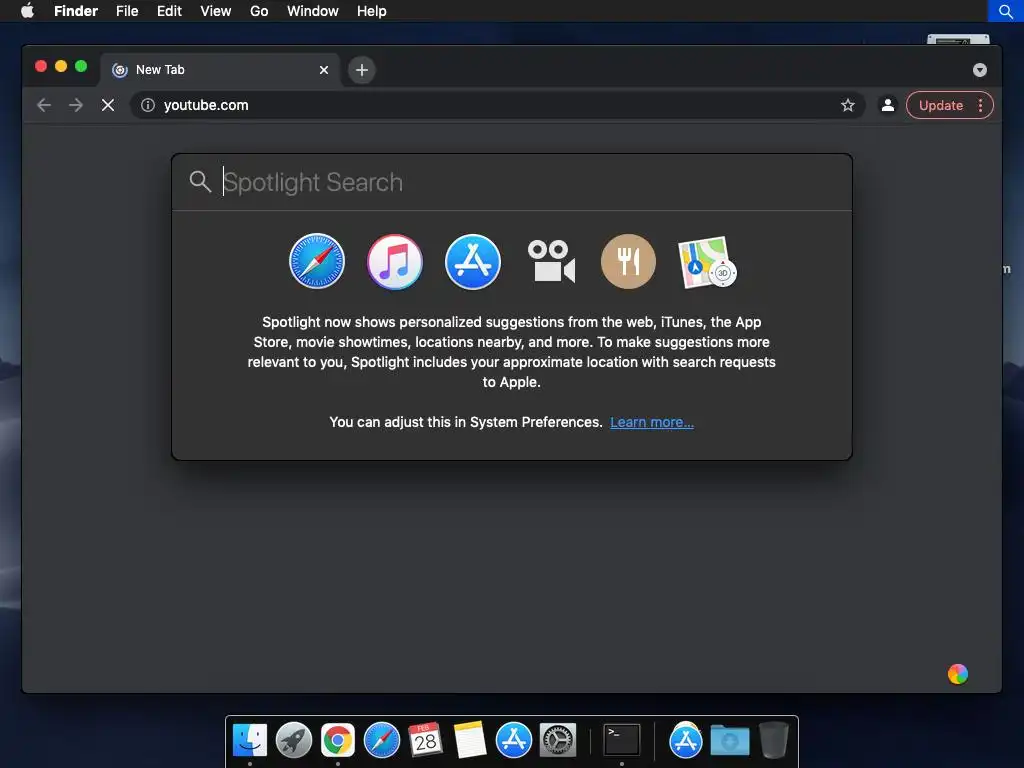The image size is (1024, 768).
Task: Open Google Chrome from the Dock
Action: coord(338,740)
